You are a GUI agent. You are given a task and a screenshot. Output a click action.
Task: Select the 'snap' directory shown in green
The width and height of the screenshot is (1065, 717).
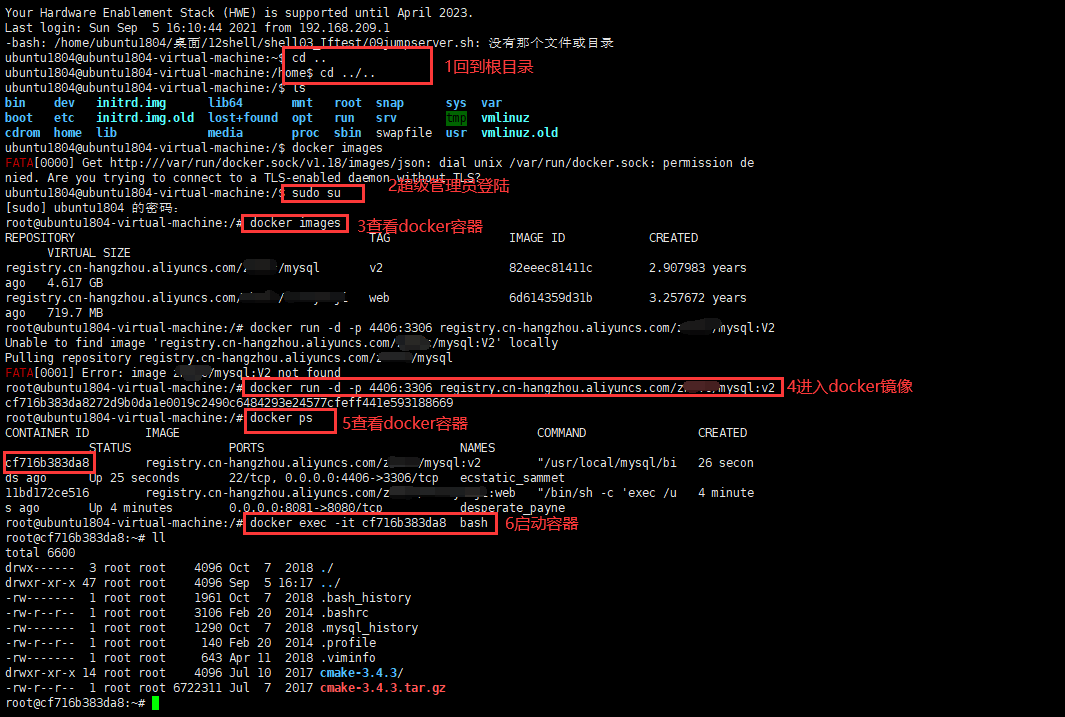[390, 102]
